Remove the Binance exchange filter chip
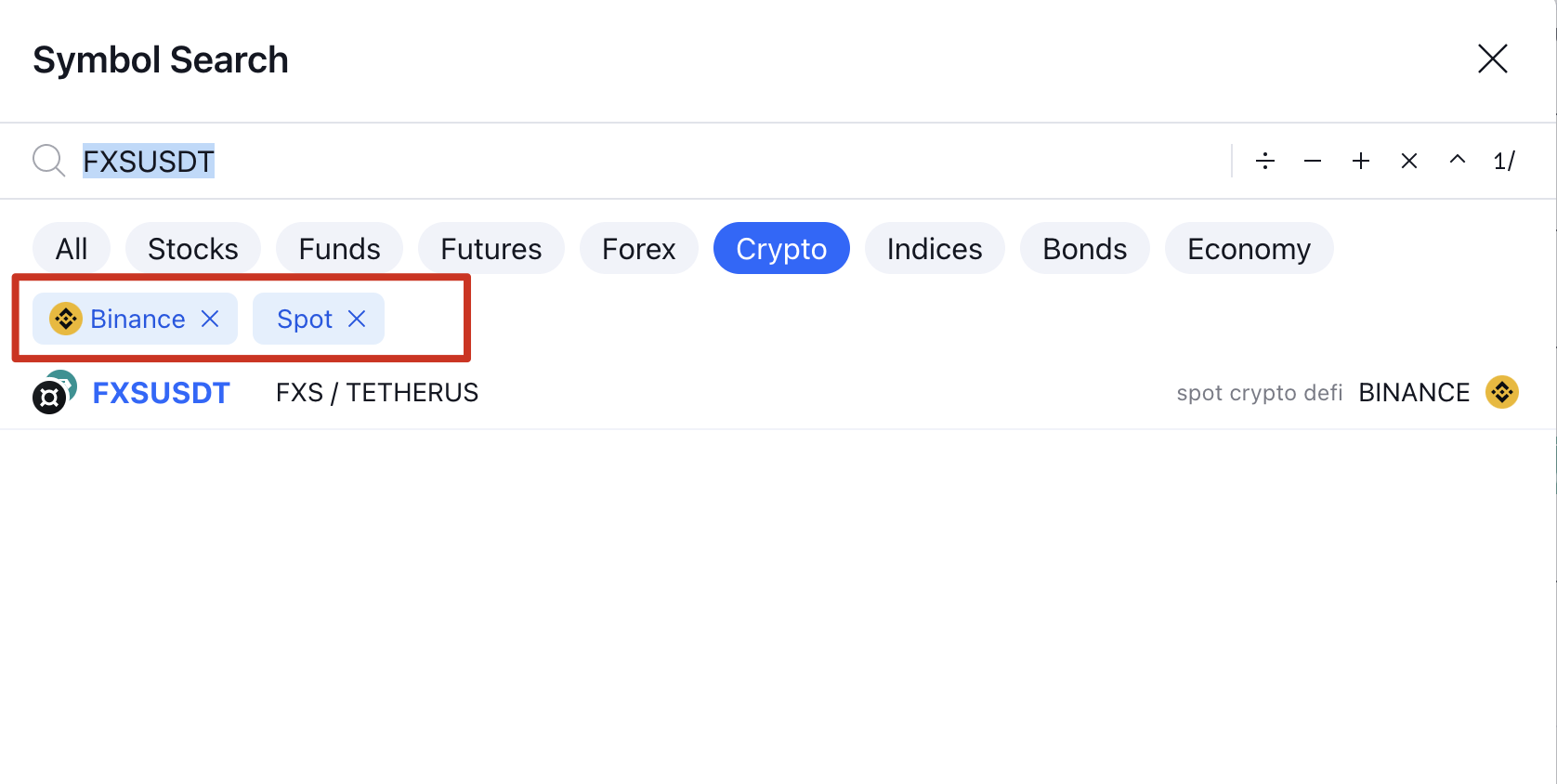The height and width of the screenshot is (784, 1557). click(x=210, y=319)
